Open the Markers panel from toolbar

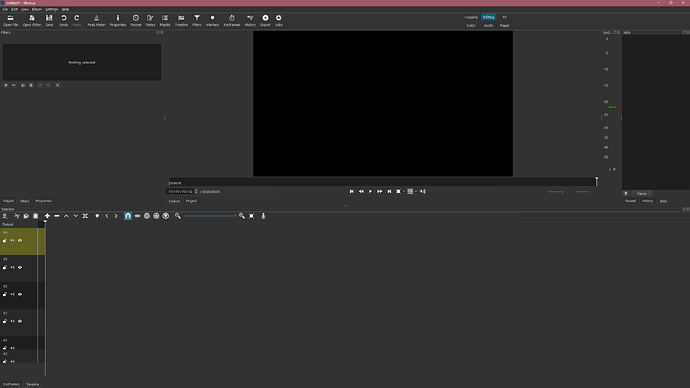[212, 20]
